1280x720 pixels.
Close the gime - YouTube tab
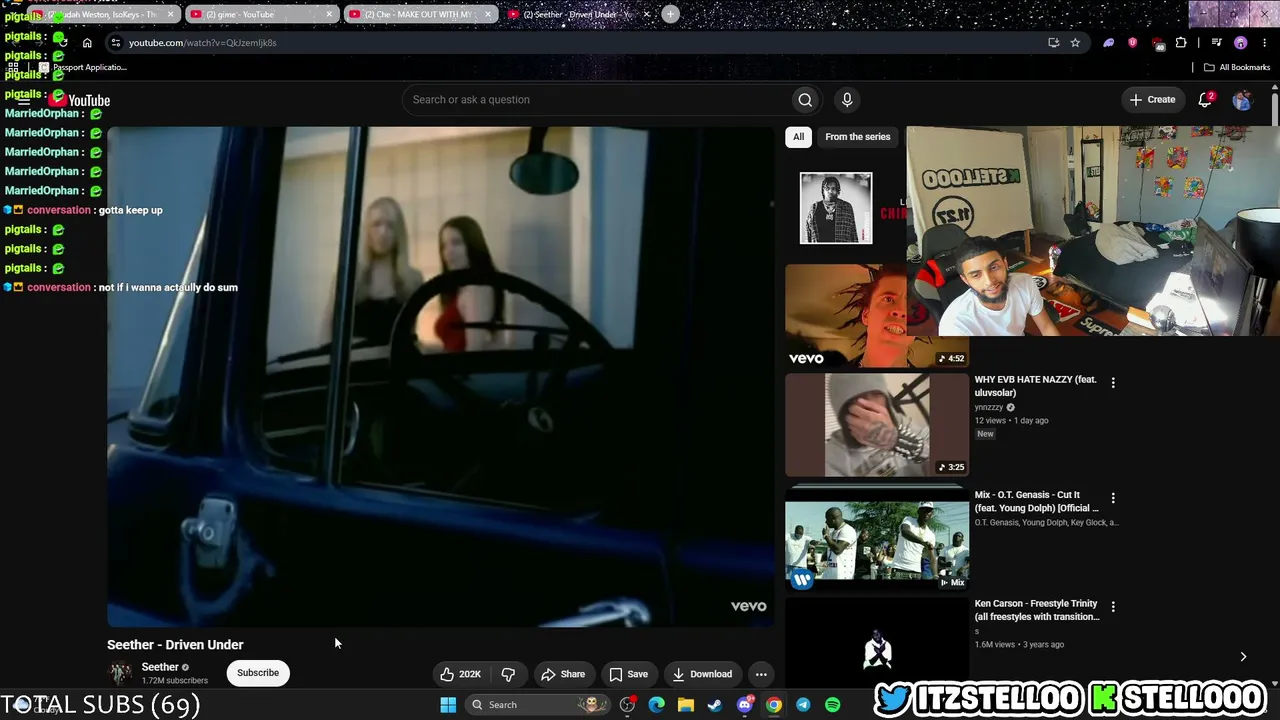click(x=329, y=15)
